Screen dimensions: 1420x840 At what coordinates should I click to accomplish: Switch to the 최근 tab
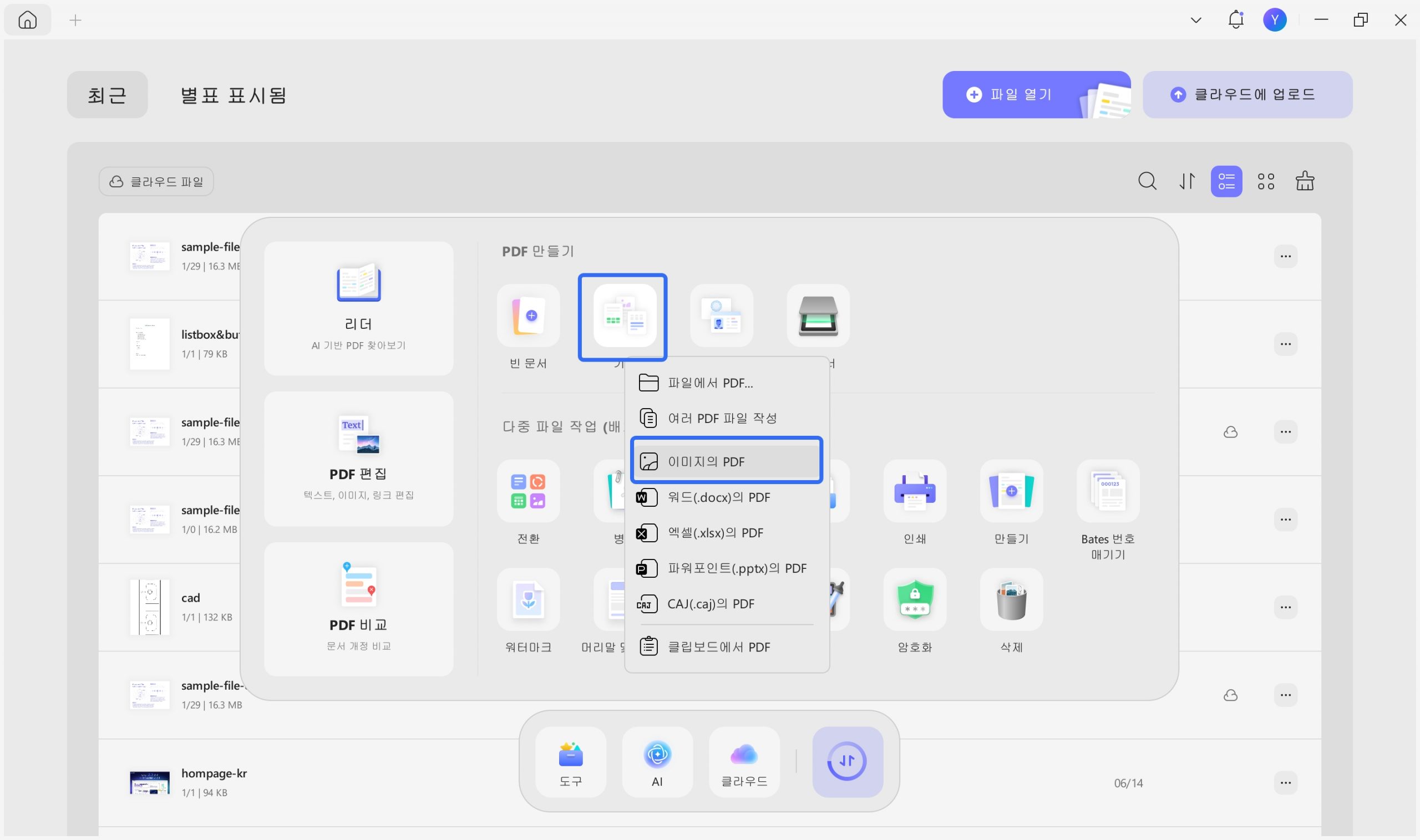pos(107,94)
